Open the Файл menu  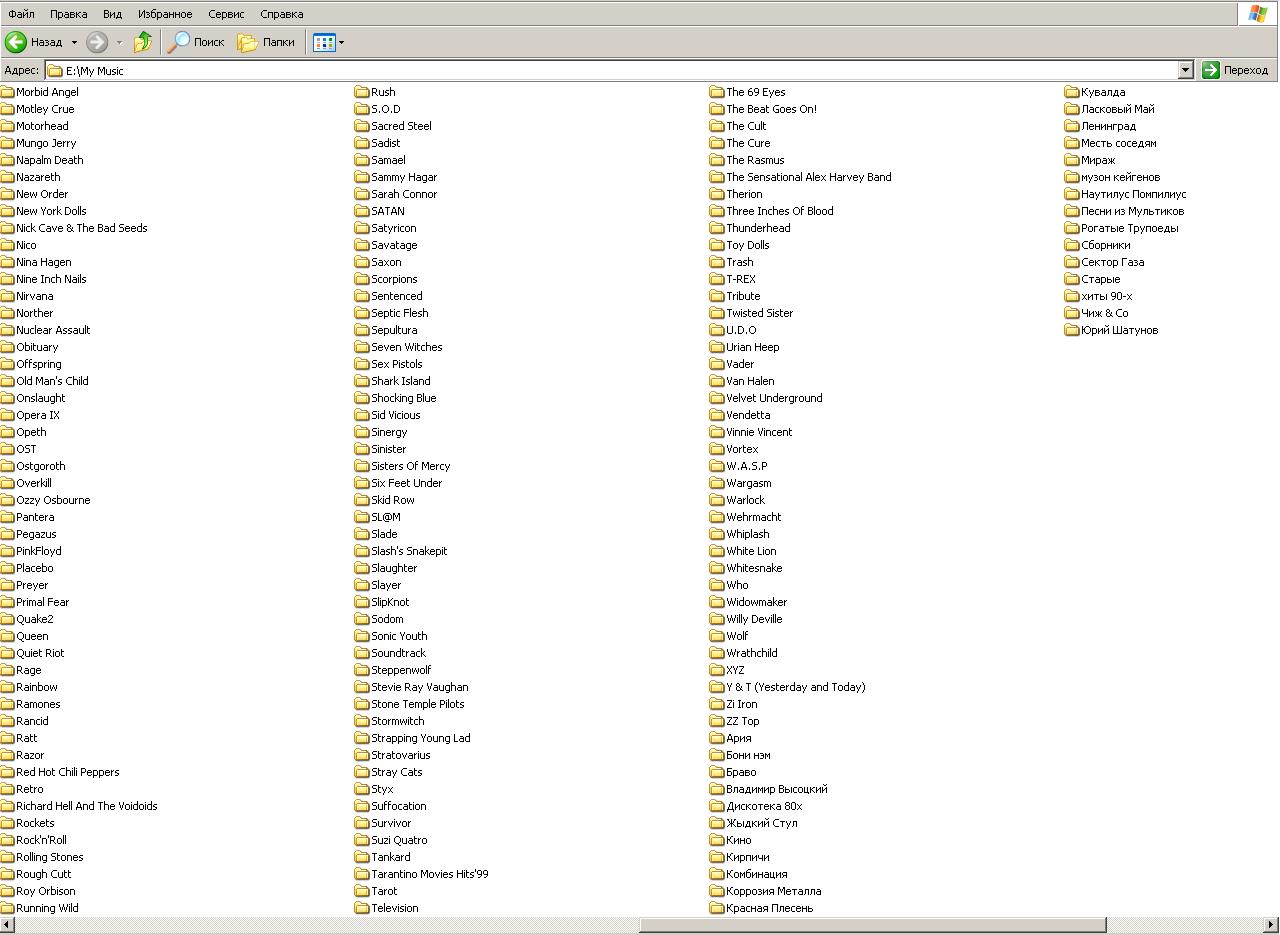[21, 14]
